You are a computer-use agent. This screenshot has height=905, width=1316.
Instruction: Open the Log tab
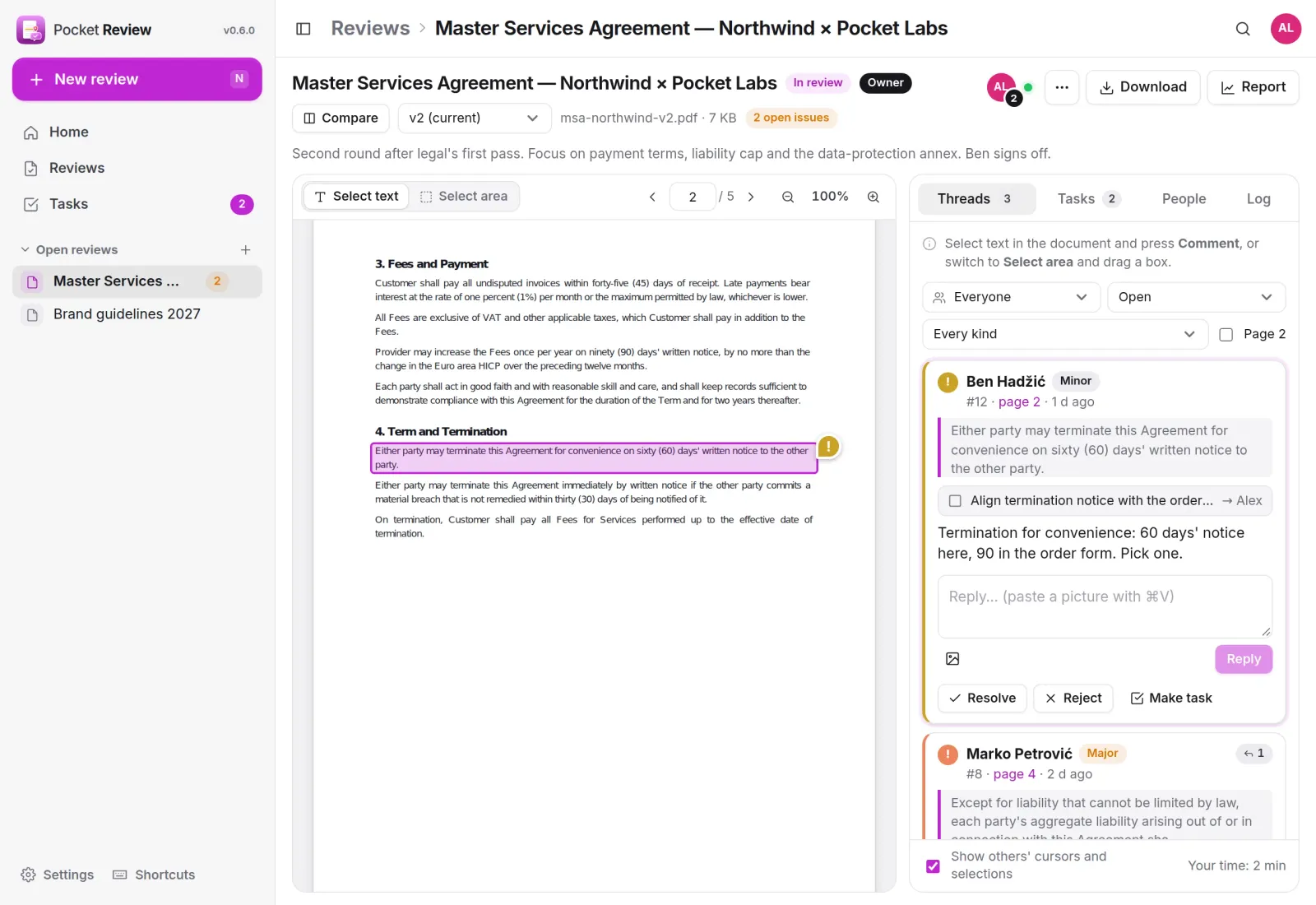click(x=1258, y=199)
